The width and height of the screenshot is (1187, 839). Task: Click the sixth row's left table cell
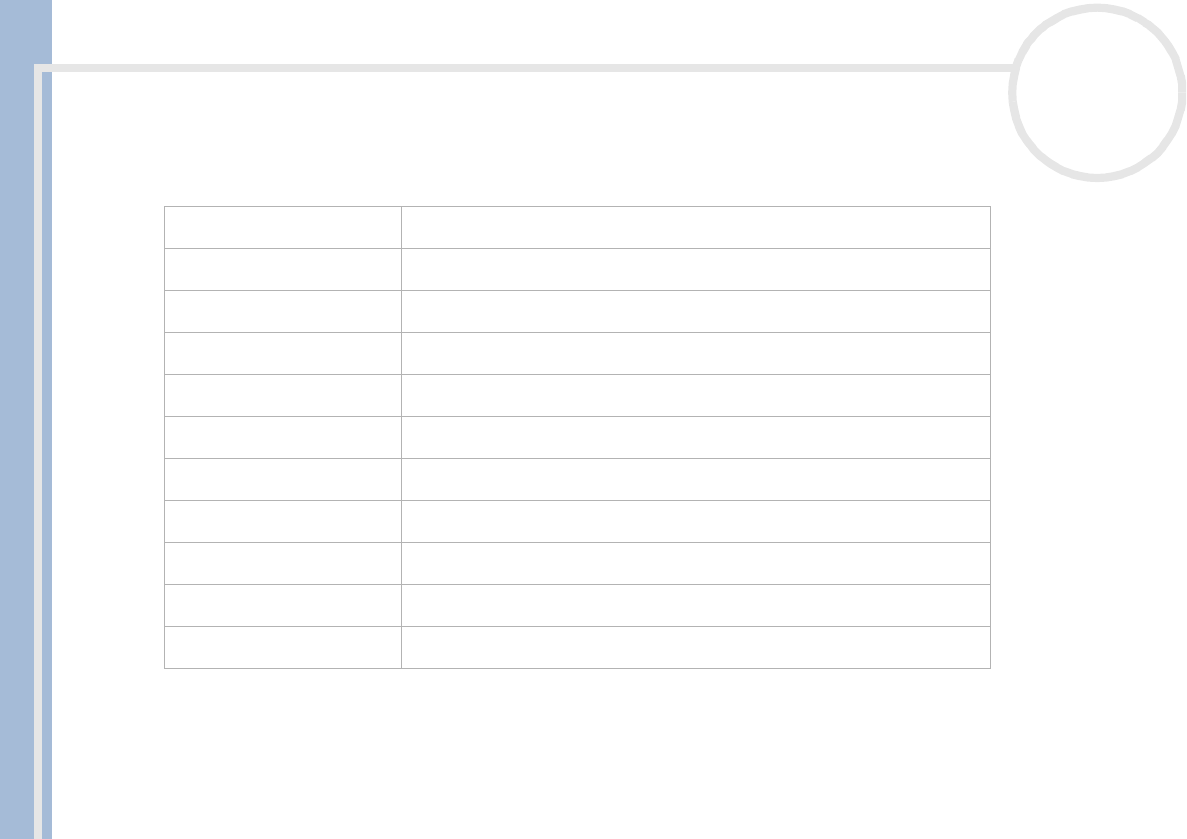pyautogui.click(x=282, y=437)
